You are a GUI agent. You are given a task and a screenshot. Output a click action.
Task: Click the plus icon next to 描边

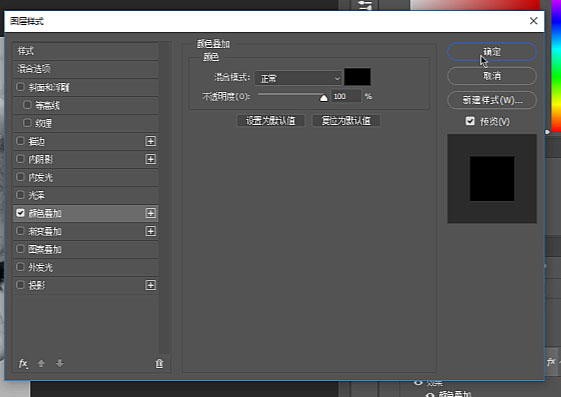[151, 141]
